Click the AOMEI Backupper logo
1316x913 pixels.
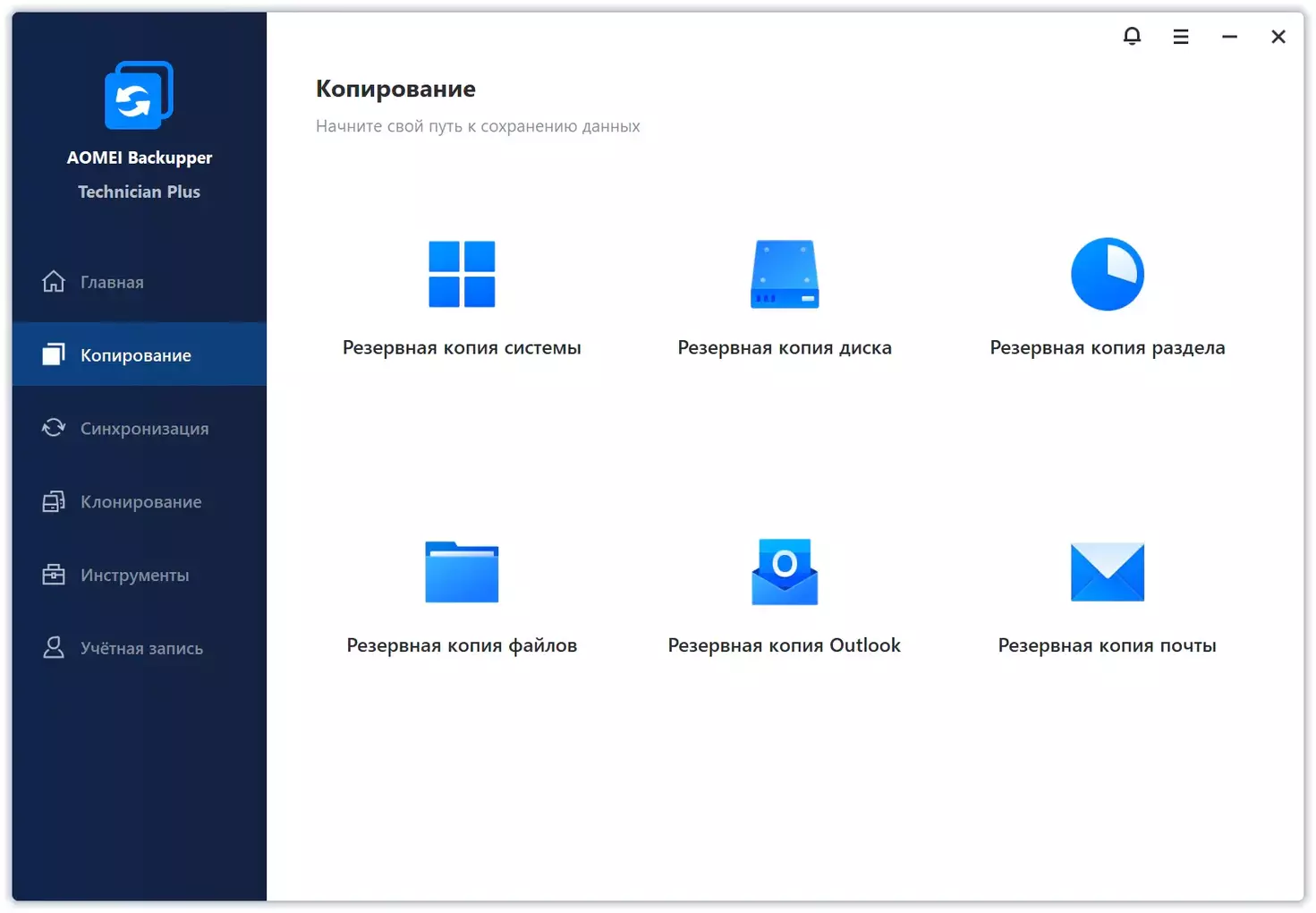(x=139, y=95)
